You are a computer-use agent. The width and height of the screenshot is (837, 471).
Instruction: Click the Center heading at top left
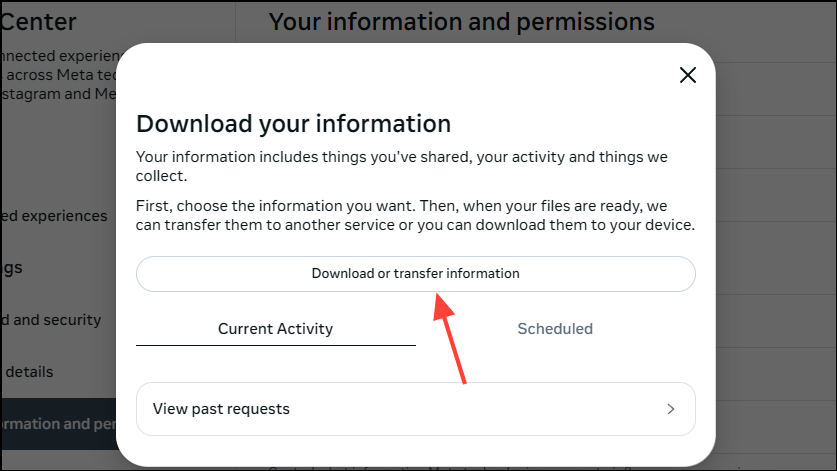40,21
